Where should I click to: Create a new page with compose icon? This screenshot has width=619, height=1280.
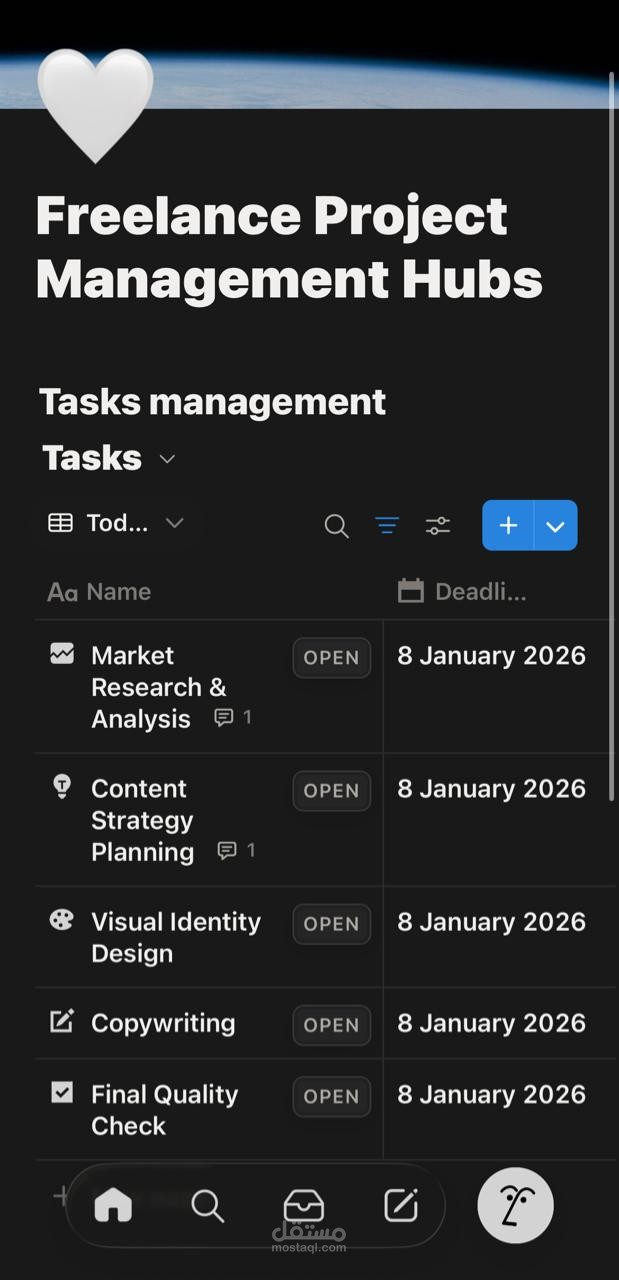[401, 1206]
